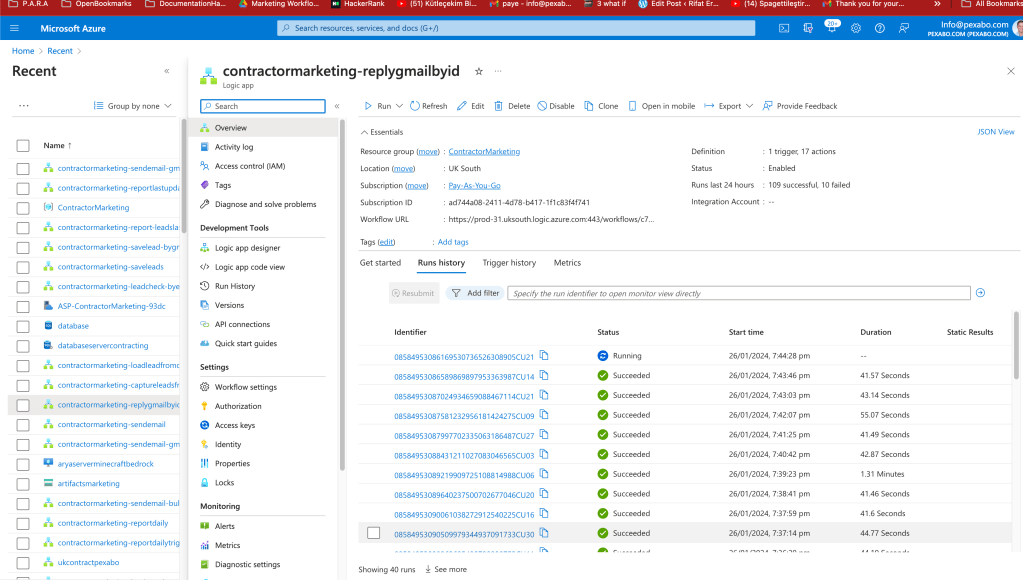Open the notifications bell
This screenshot has height=580, width=1023.
click(x=832, y=27)
